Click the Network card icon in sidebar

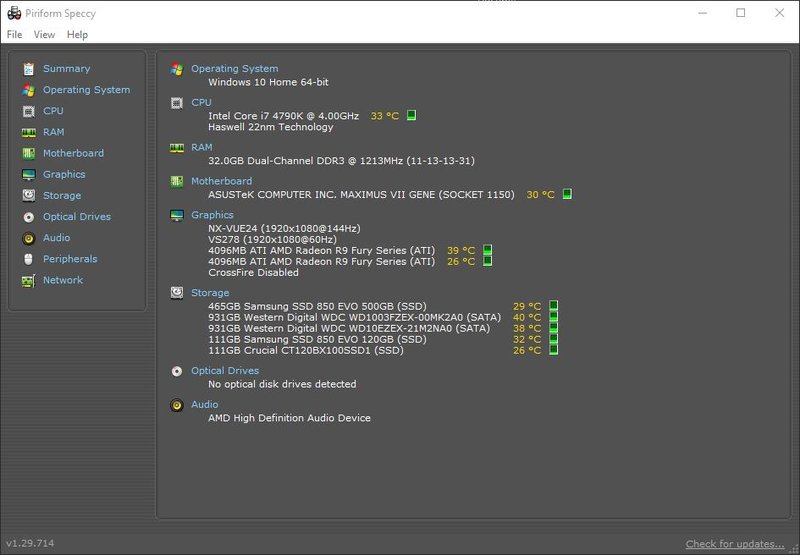[29, 281]
